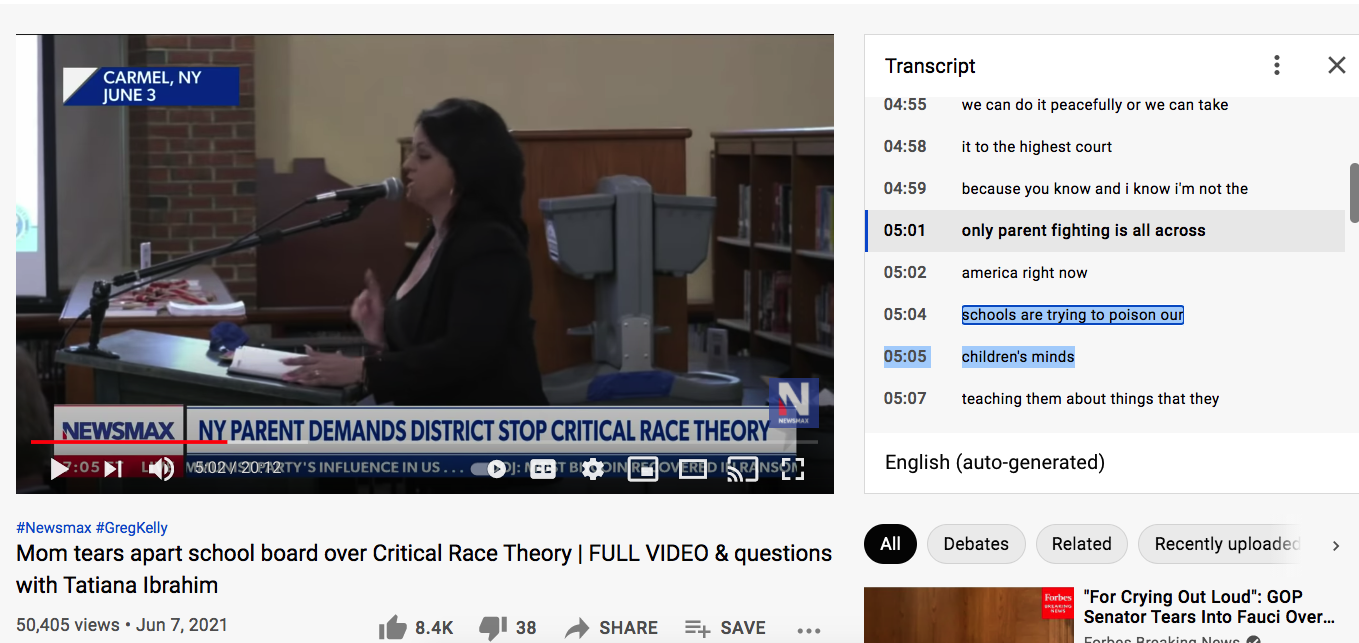Toggle closed captions CC button
This screenshot has width=1359, height=643.
(543, 468)
